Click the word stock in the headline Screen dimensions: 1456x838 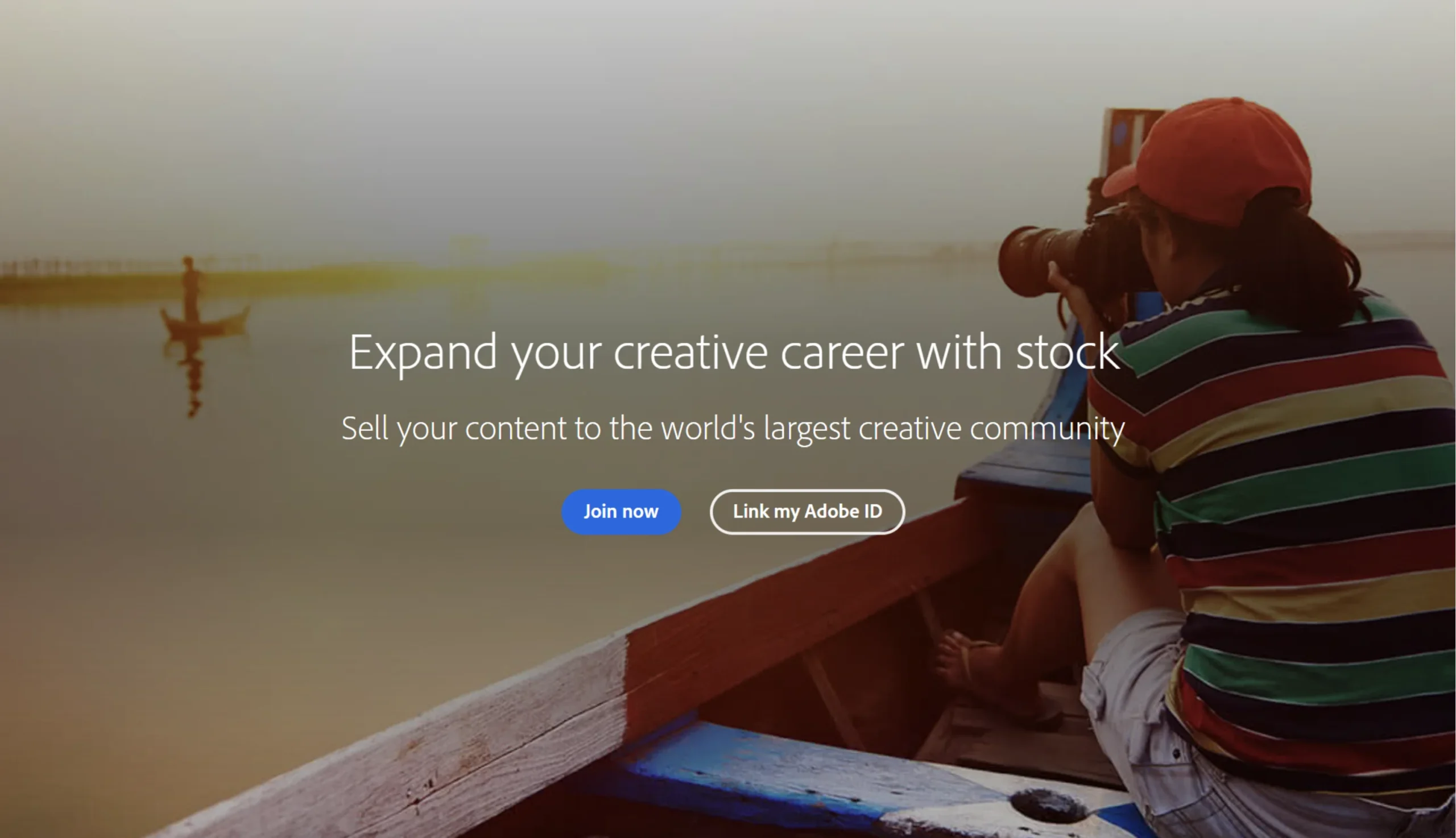(x=1068, y=352)
